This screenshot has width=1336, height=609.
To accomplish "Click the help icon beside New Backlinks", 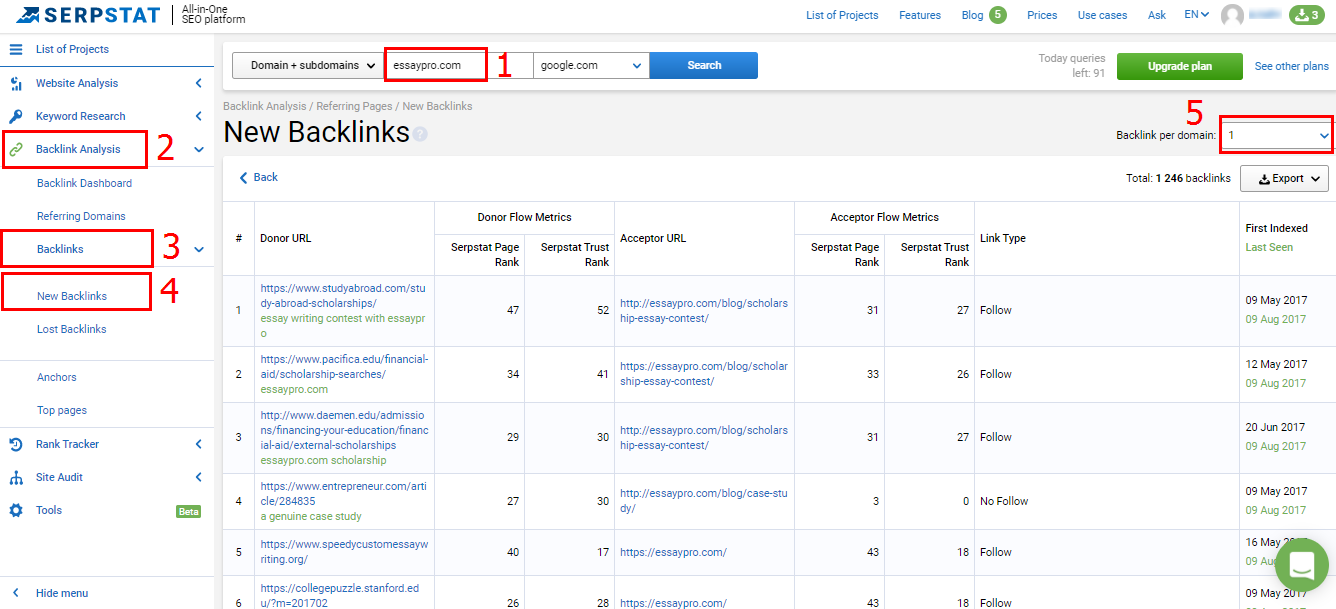I will (420, 134).
